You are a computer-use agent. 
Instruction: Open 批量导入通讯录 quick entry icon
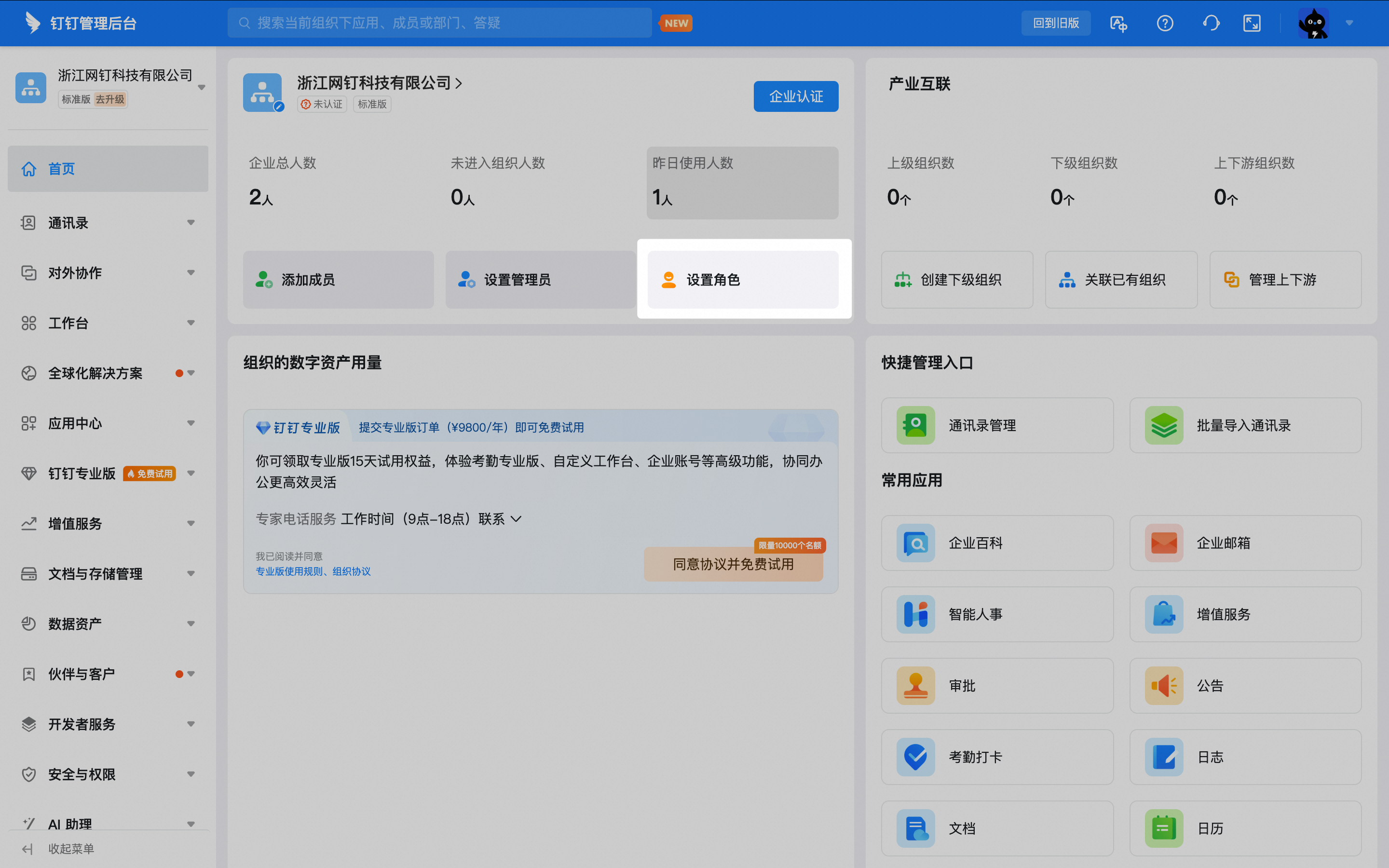click(x=1163, y=425)
